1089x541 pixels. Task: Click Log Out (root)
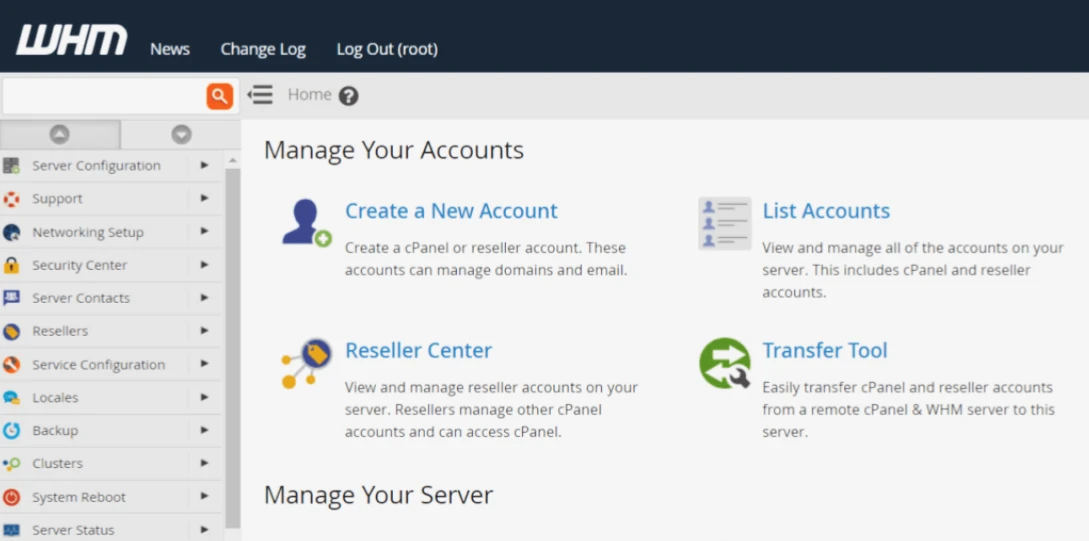[387, 49]
